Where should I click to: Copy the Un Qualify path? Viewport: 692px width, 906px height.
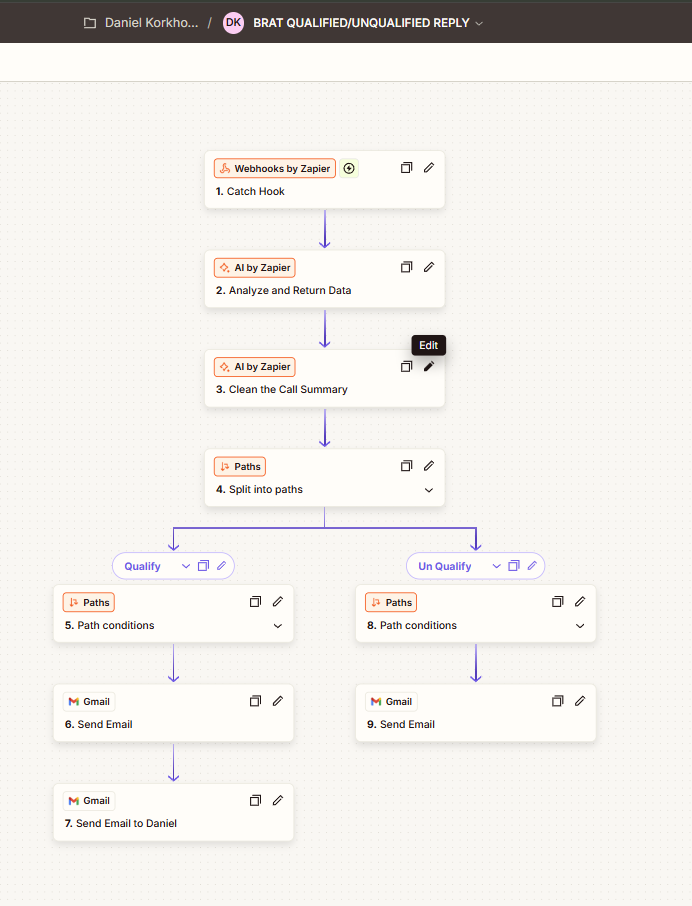(x=514, y=566)
